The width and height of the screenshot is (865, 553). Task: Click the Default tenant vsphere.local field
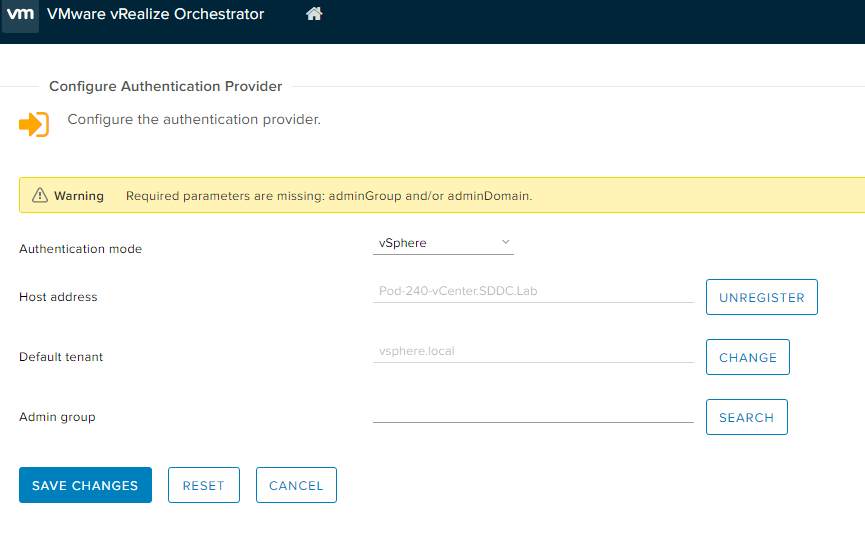point(532,352)
